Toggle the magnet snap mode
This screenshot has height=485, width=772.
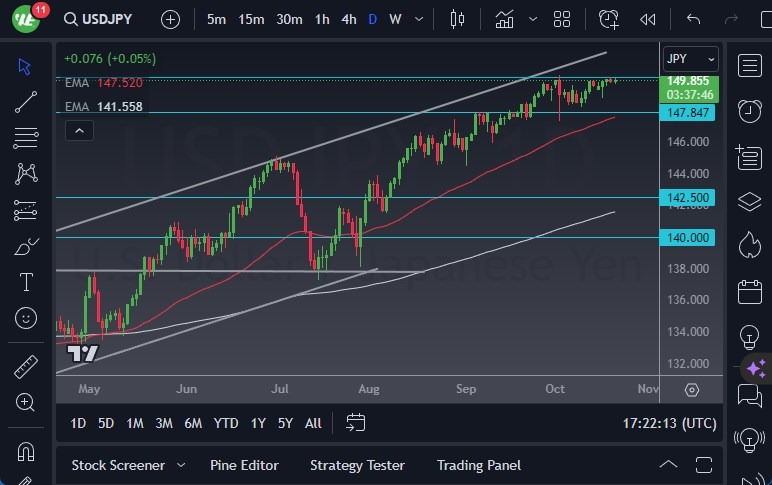pyautogui.click(x=26, y=450)
